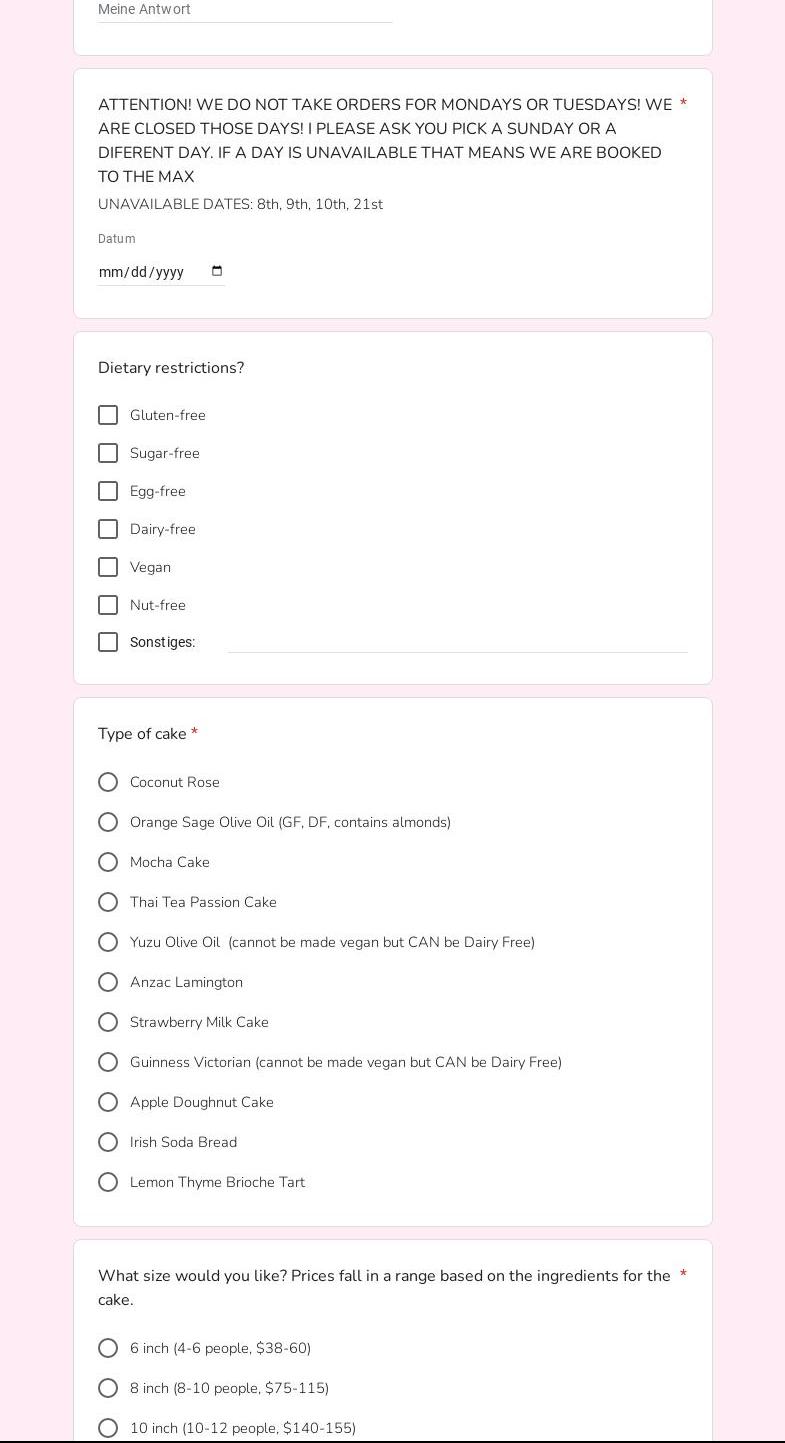Click the Meine Antwort text field
The height and width of the screenshot is (1443, 785).
click(244, 10)
